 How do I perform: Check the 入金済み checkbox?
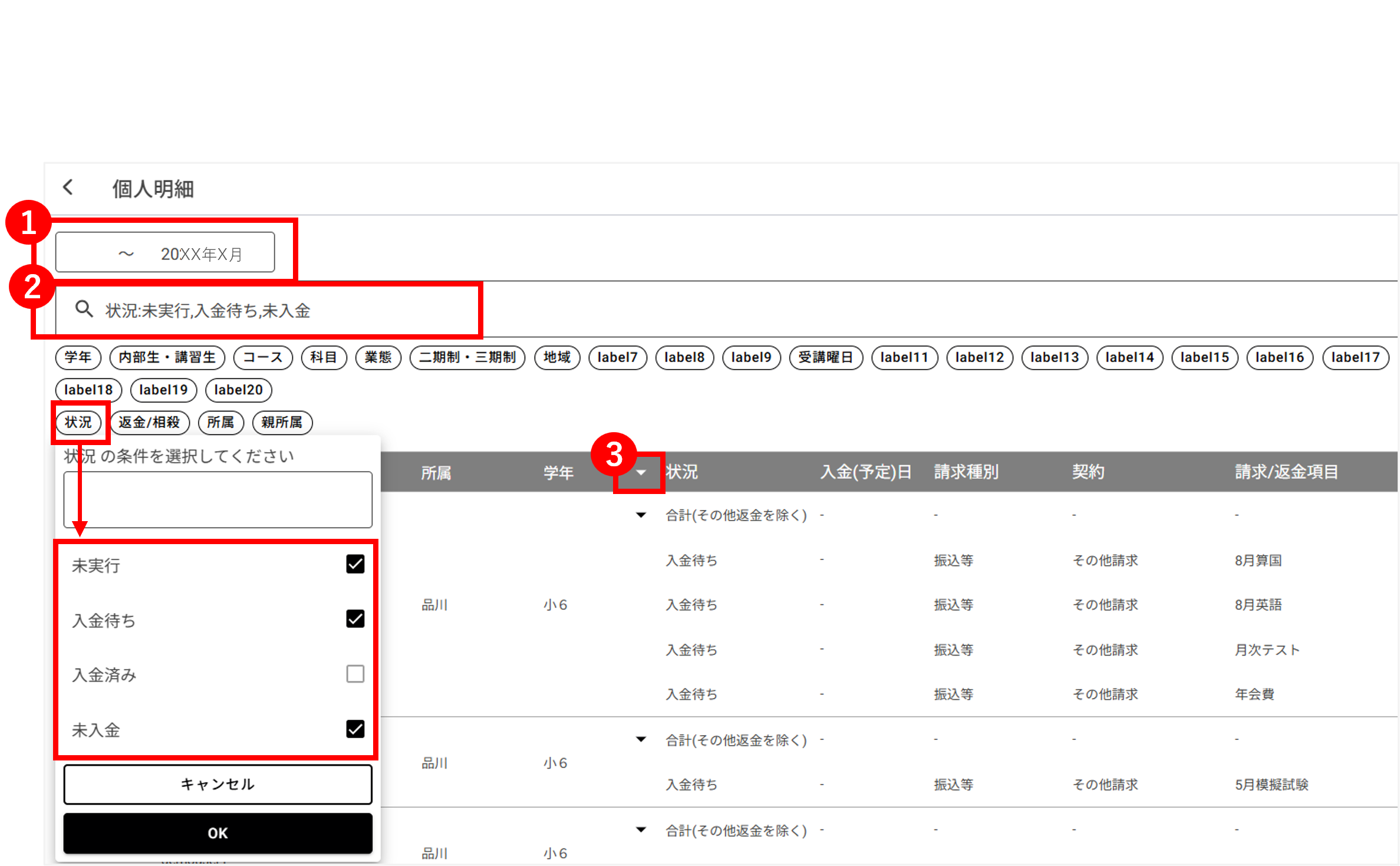click(355, 674)
